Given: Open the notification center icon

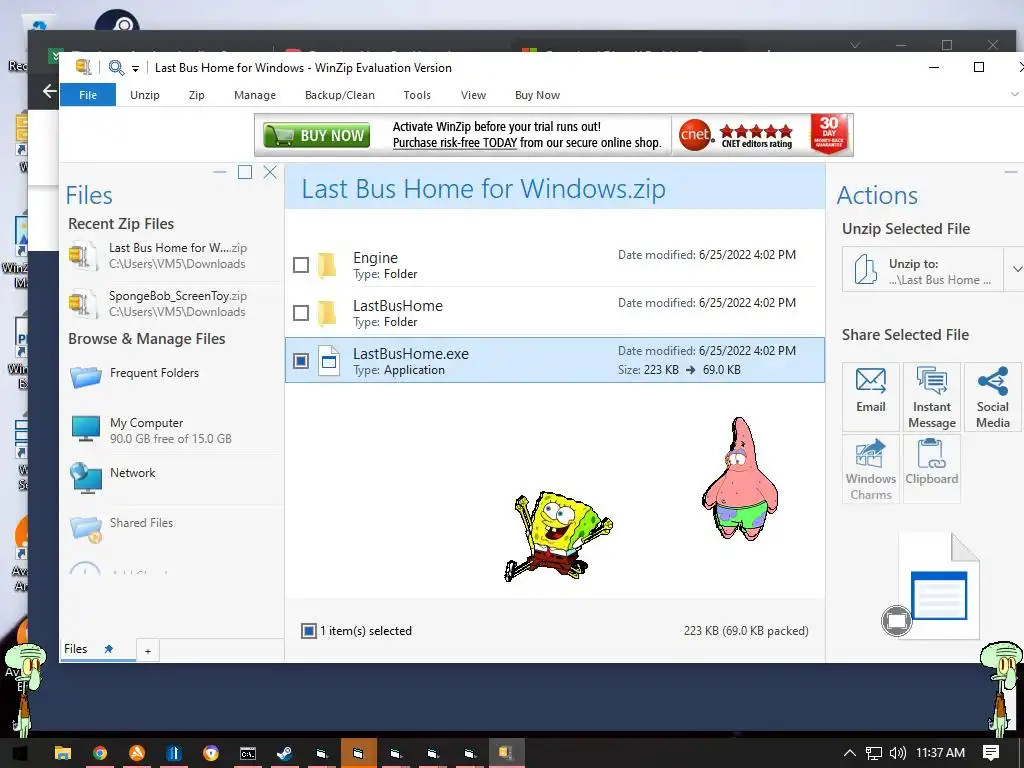Looking at the screenshot, I should (991, 753).
